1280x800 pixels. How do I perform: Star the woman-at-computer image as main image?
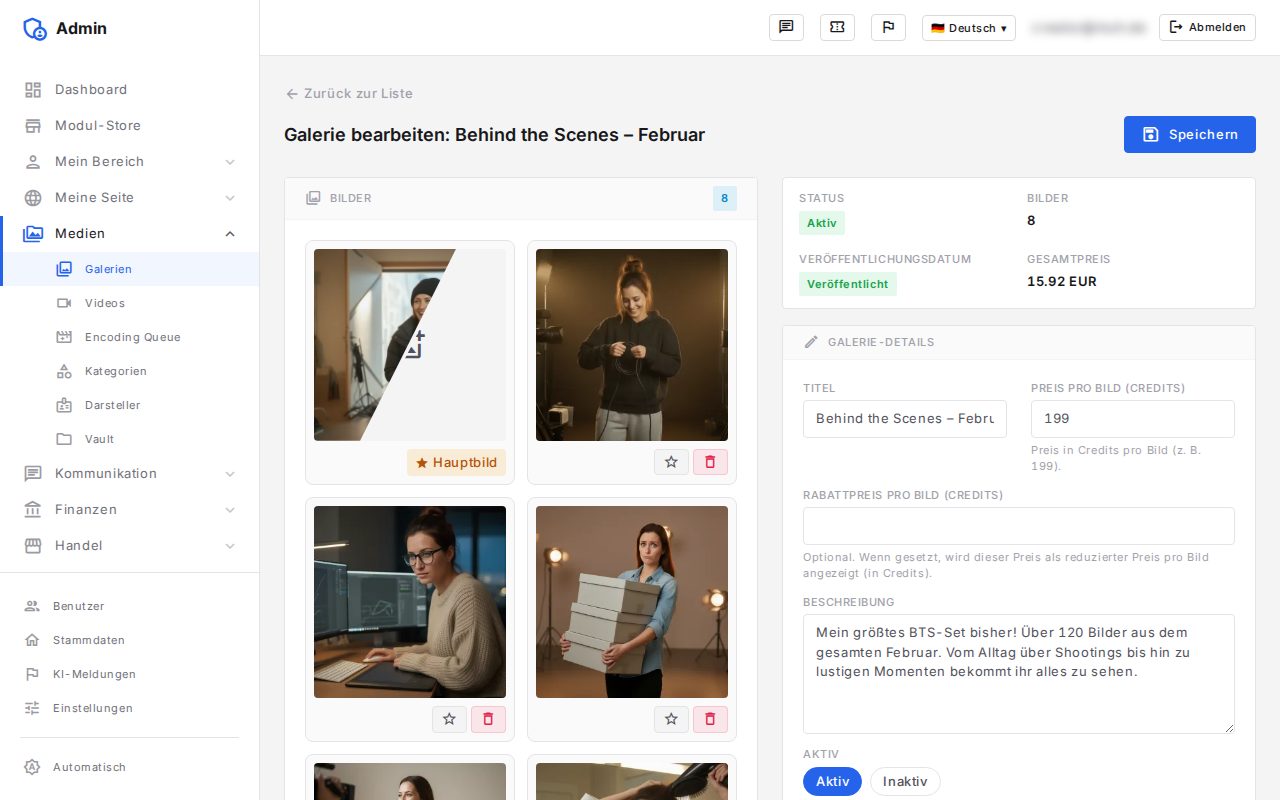click(x=449, y=719)
